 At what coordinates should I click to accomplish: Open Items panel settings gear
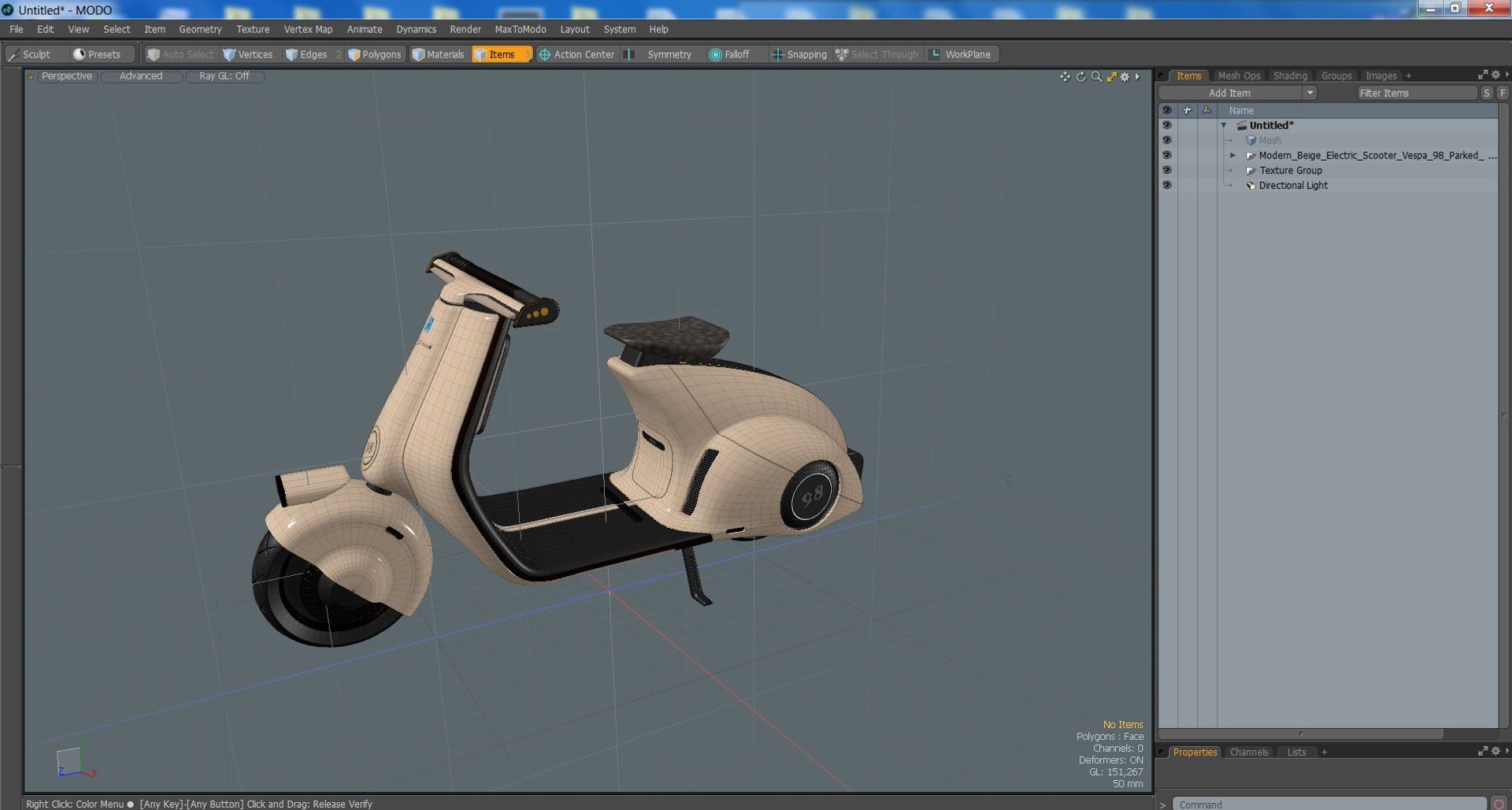pos(1495,75)
